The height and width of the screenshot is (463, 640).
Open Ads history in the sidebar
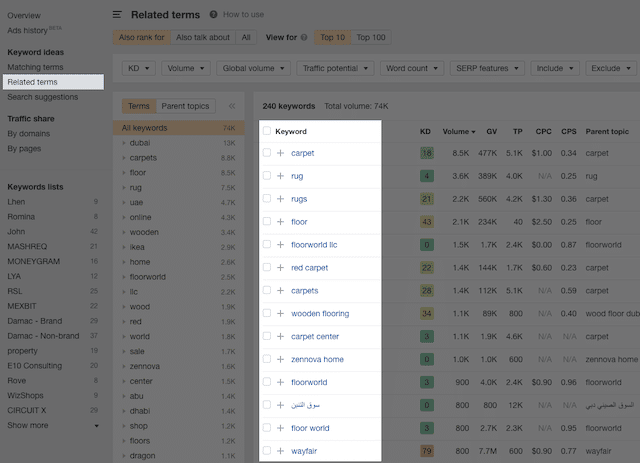tap(27, 30)
